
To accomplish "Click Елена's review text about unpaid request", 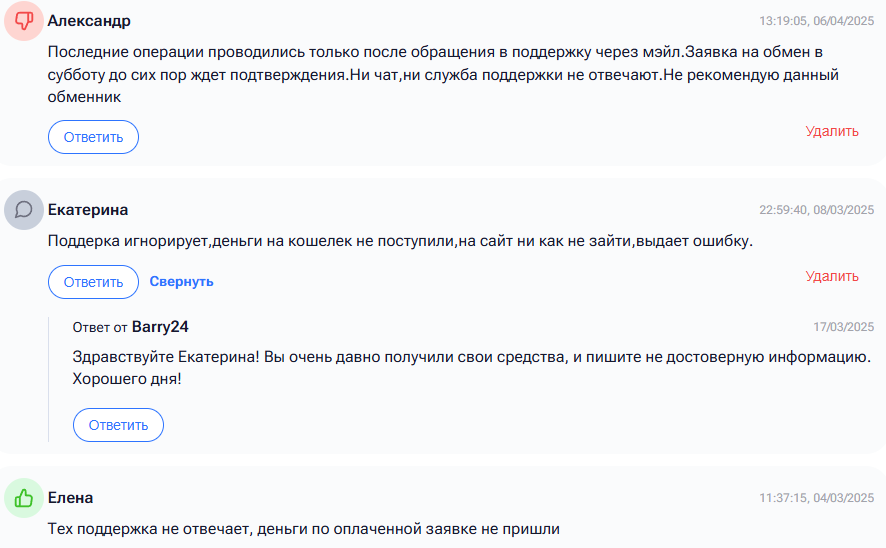I will pos(304,528).
